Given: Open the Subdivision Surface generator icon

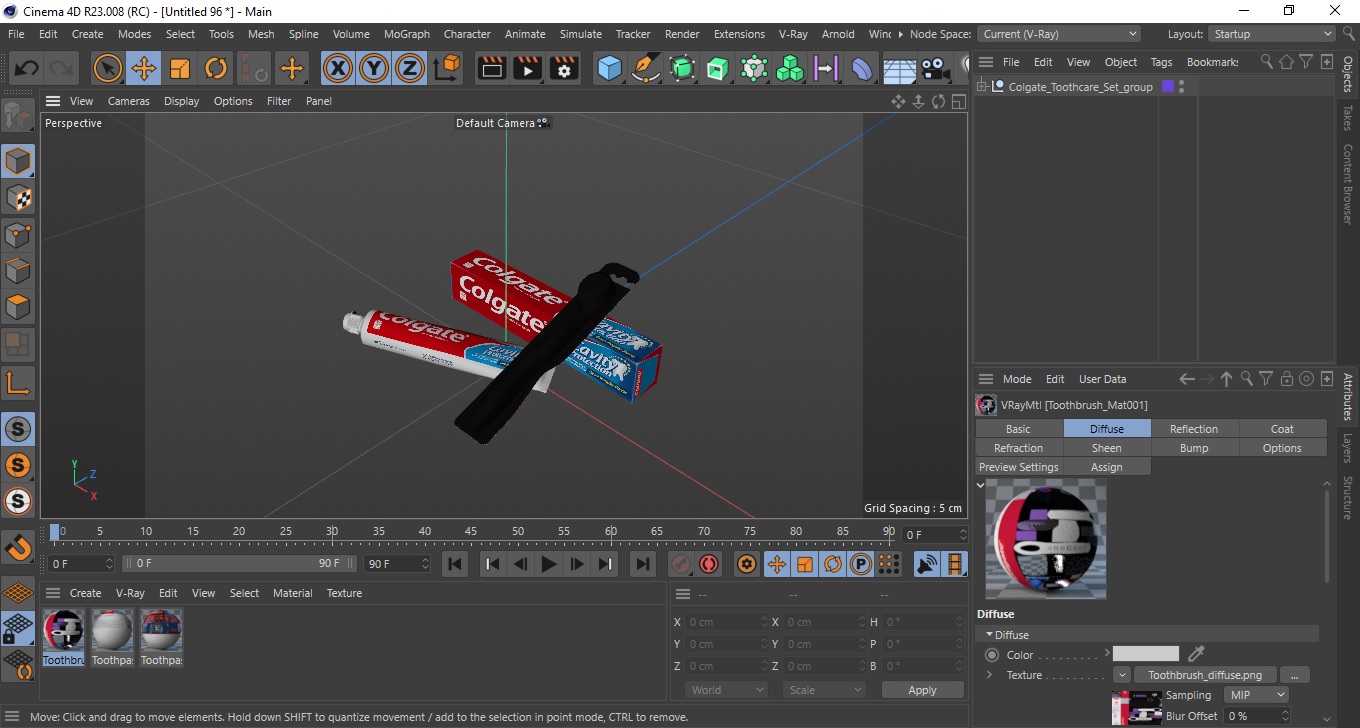Looking at the screenshot, I should pyautogui.click(x=682, y=69).
